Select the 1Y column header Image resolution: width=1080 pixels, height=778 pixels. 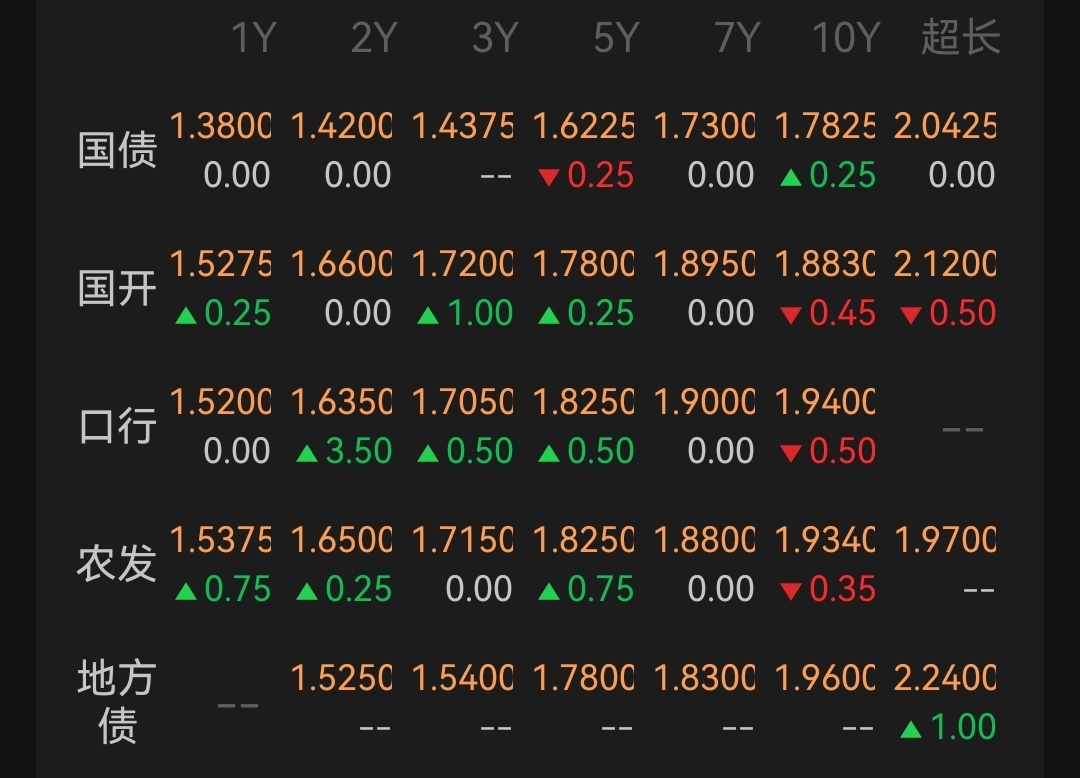253,37
